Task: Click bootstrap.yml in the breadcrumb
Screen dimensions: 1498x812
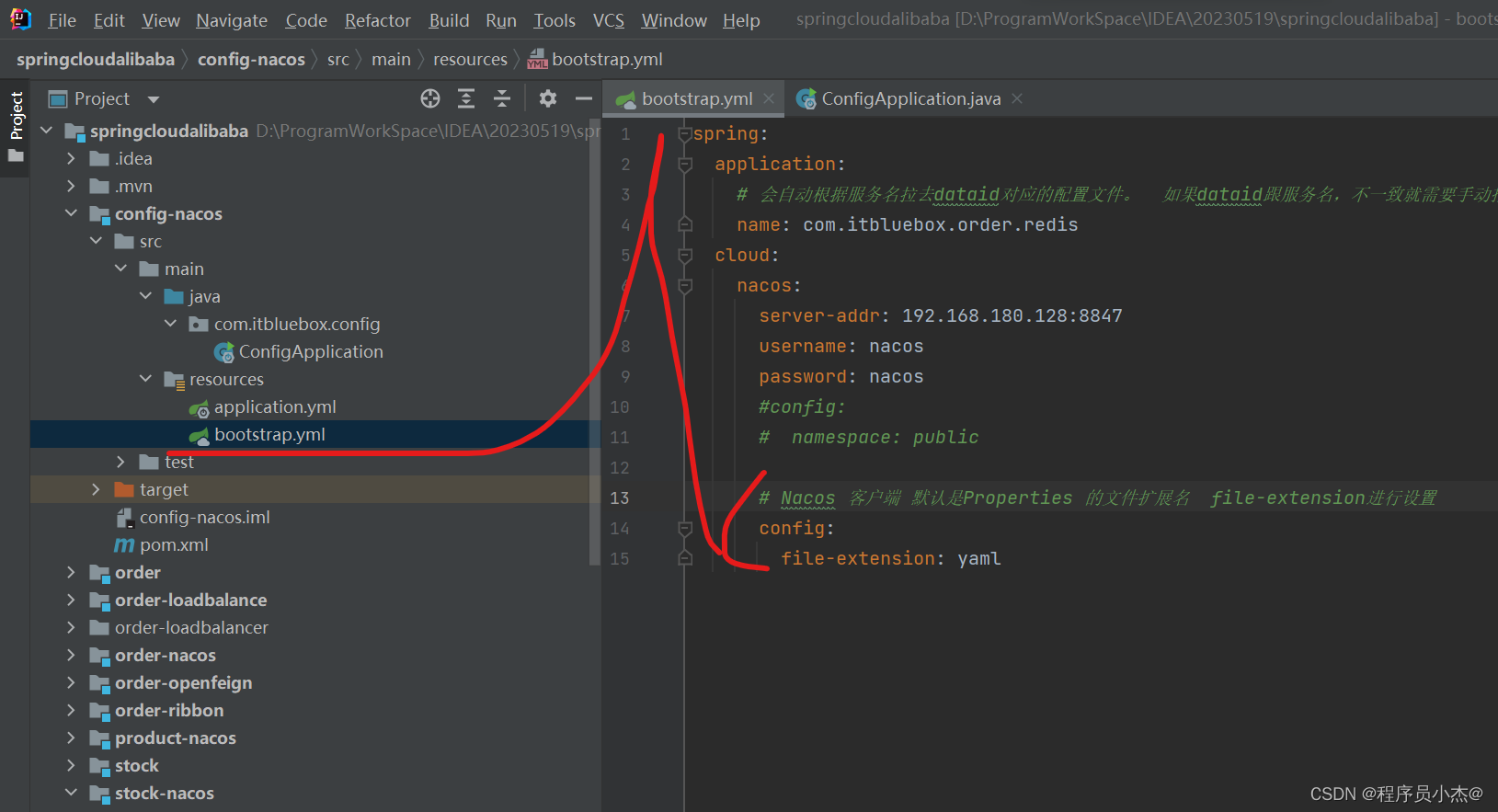Action: coord(595,60)
